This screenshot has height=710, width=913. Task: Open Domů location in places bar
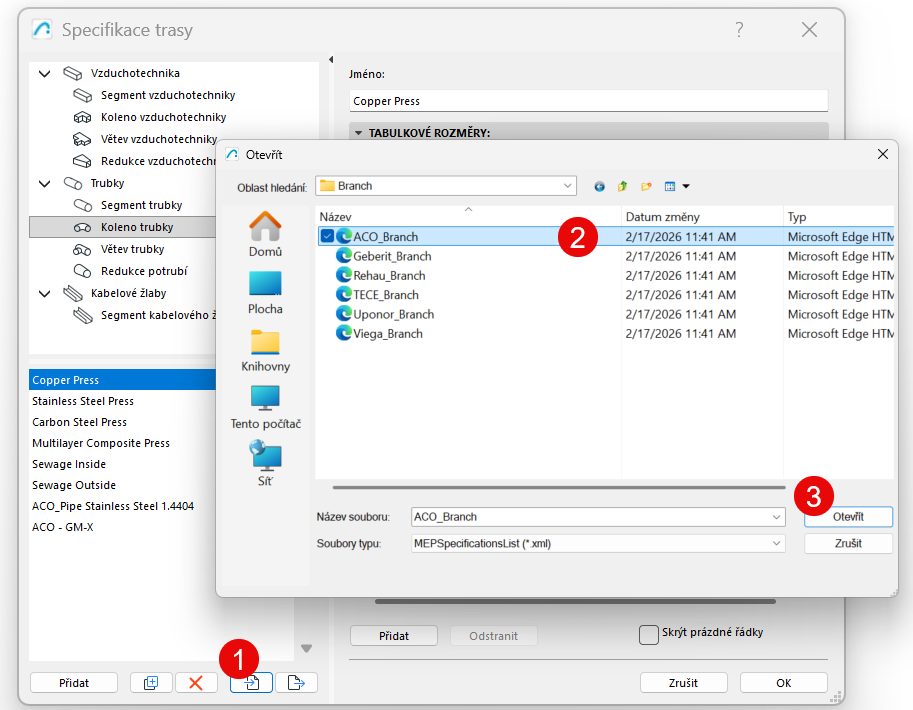266,234
